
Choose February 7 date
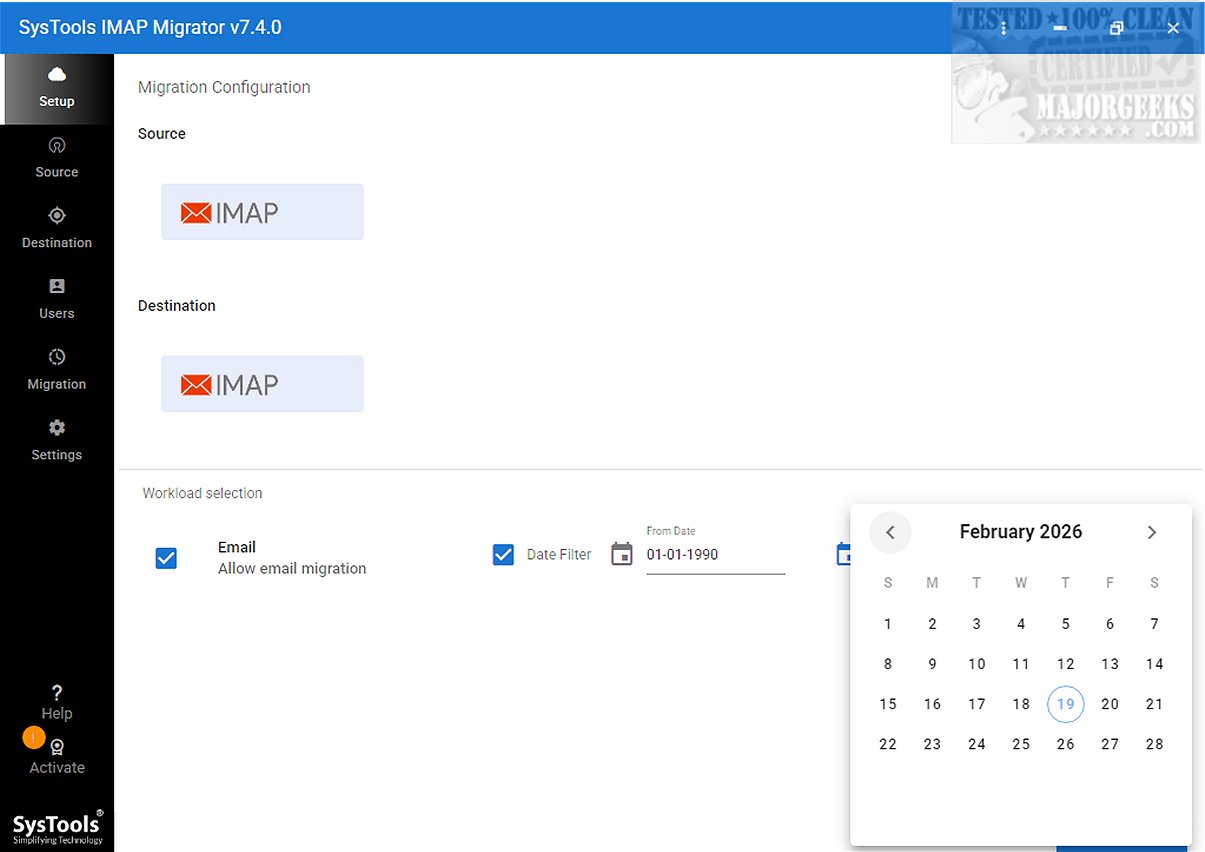1155,624
